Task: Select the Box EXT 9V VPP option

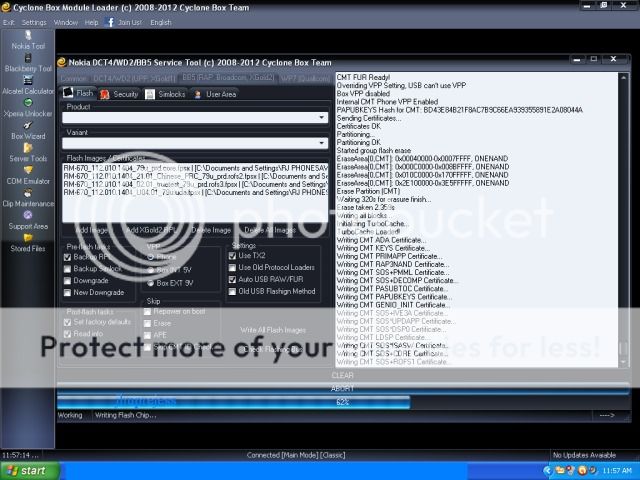Action: 151,282
